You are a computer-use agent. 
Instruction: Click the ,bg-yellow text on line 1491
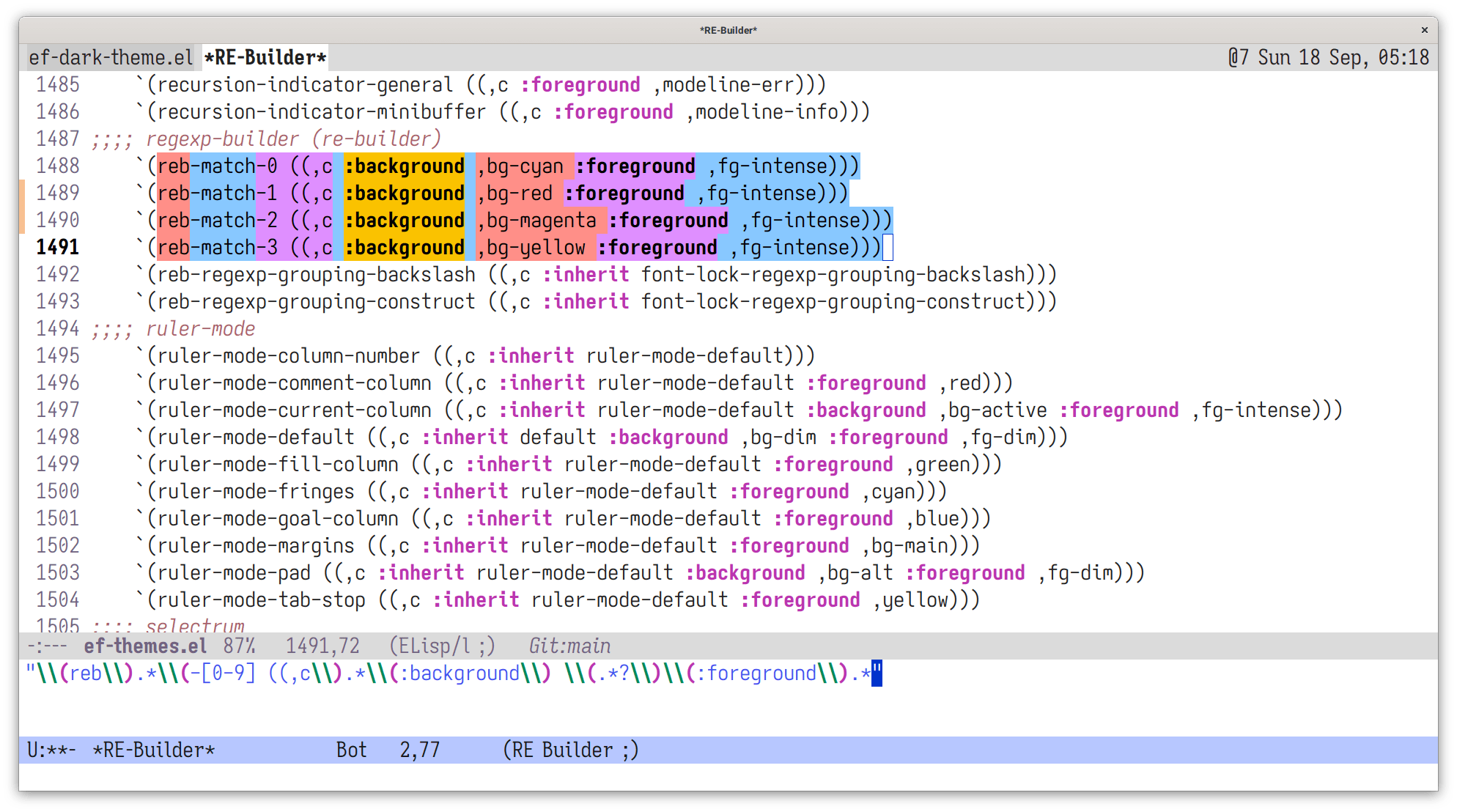(531, 247)
